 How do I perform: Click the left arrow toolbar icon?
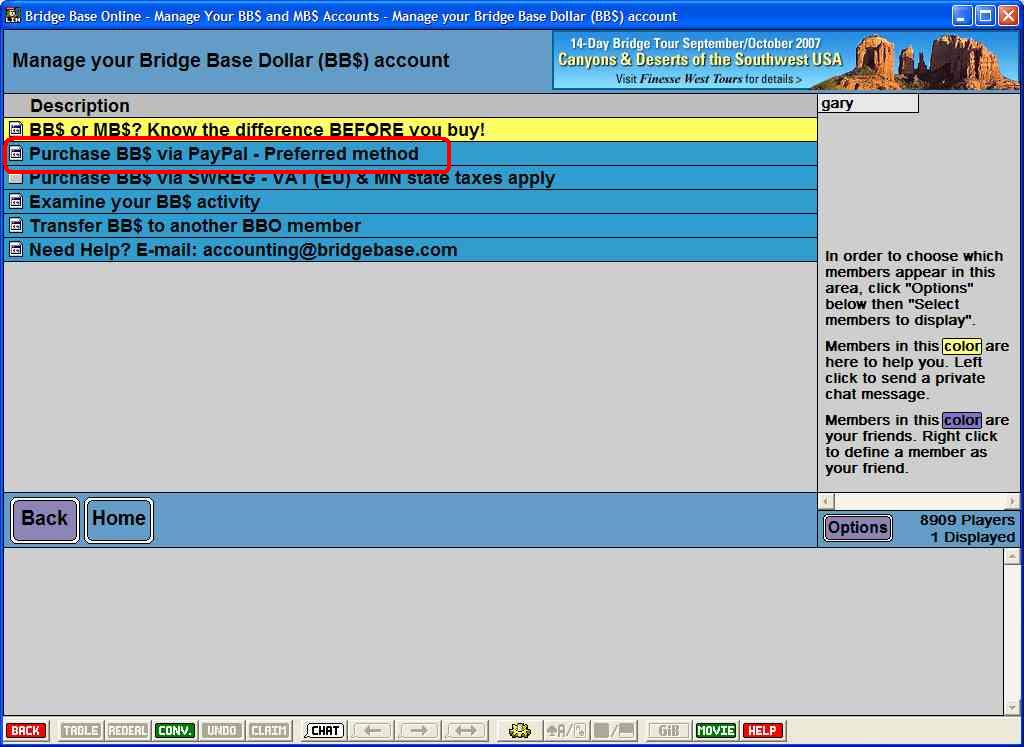pyautogui.click(x=372, y=731)
